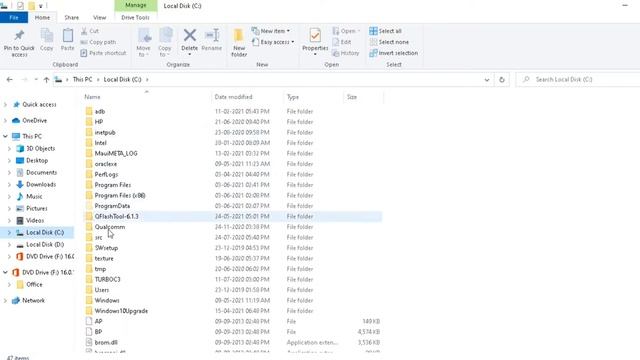Select the oraclexe folder
Image resolution: width=640 pixels, height=360 pixels.
point(106,164)
